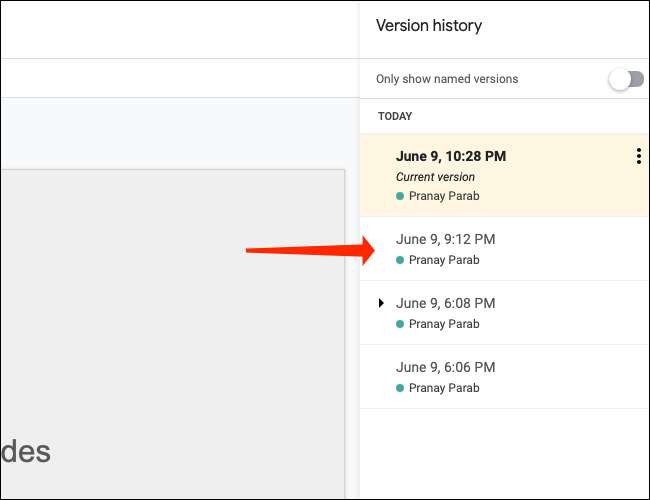Expand the June 9, 6:08 PM version group
Screen dimensions: 650x500
tap(381, 303)
